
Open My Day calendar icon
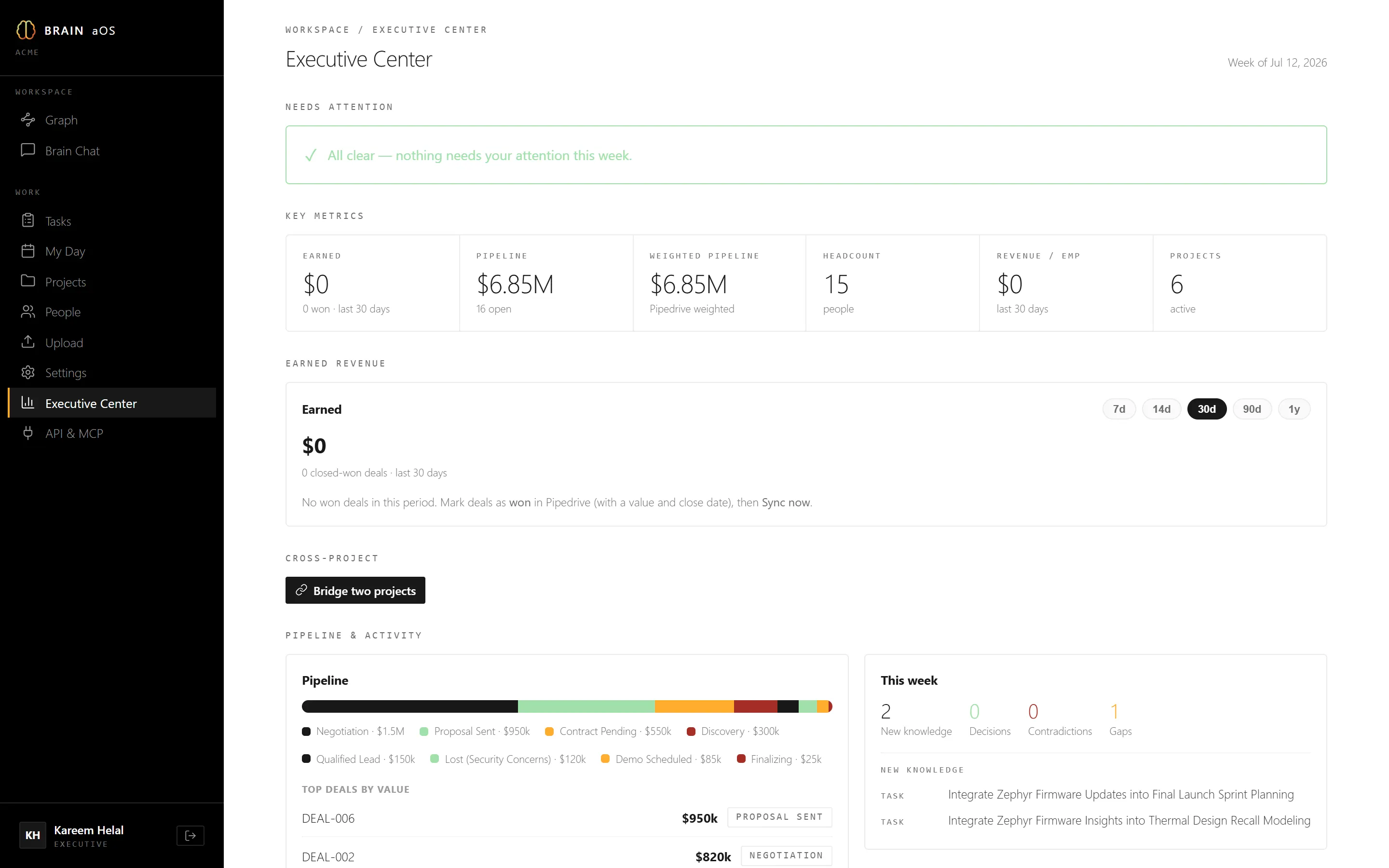coord(27,251)
